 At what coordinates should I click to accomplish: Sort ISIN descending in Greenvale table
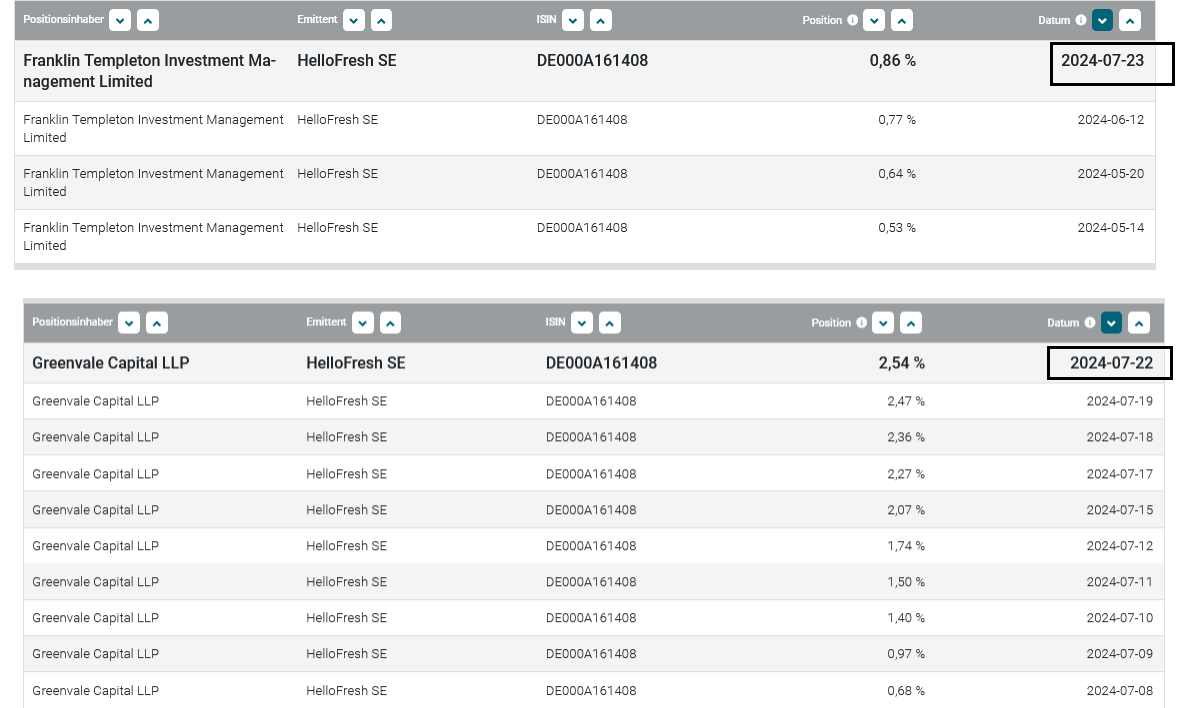coord(582,323)
